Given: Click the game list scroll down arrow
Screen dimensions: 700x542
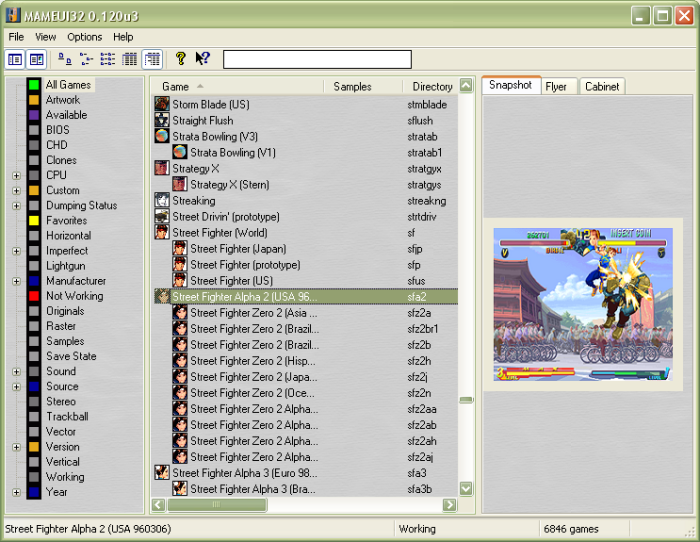Looking at the screenshot, I should (466, 488).
